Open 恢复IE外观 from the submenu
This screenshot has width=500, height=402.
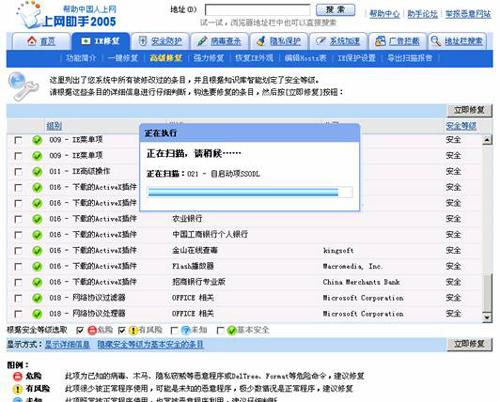coord(254,58)
